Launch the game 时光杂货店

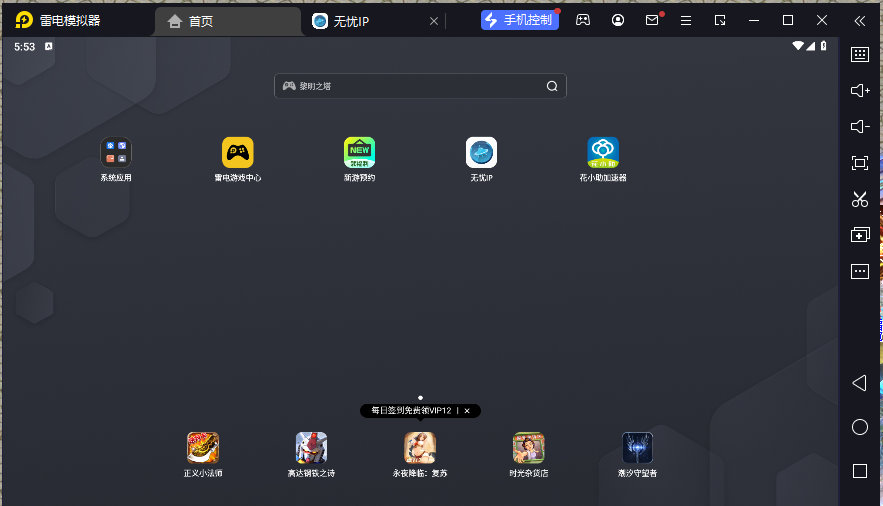[x=529, y=447]
